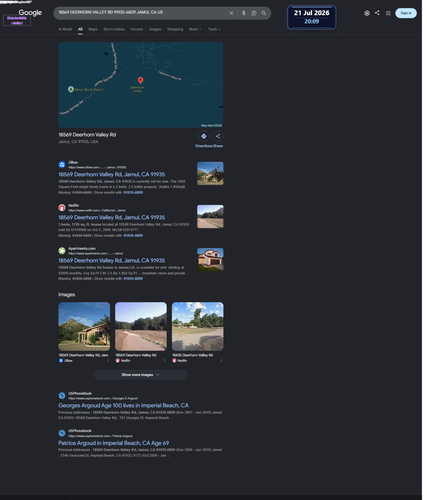Click May's Rock Ranch marker on map
The image size is (427, 500).
coord(71,89)
